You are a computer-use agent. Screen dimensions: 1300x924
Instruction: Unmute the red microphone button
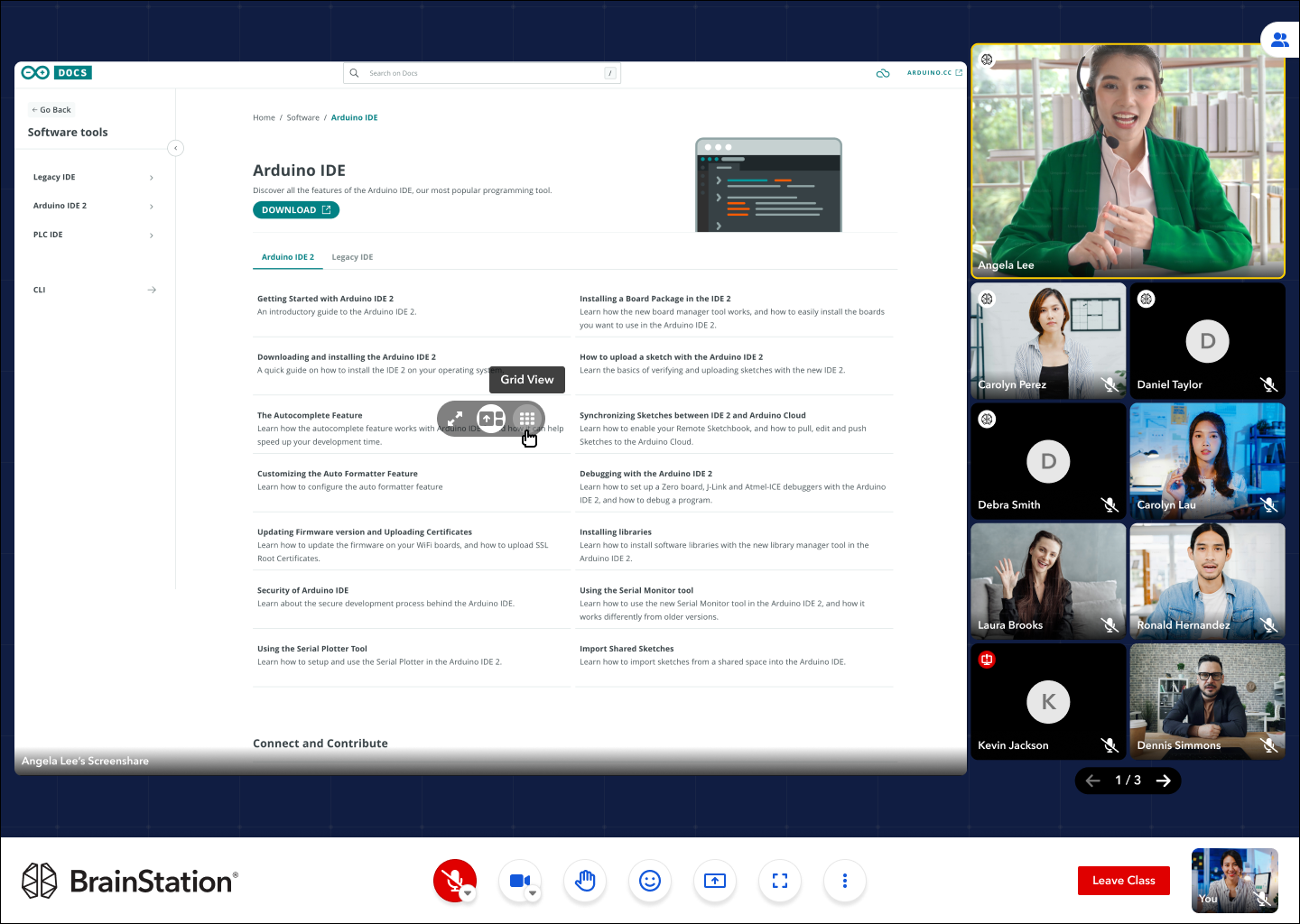click(x=454, y=880)
